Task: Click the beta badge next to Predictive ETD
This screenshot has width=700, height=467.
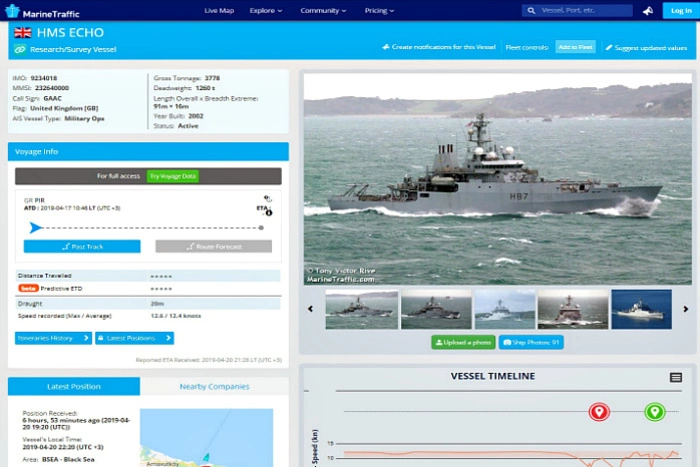Action: (x=29, y=288)
